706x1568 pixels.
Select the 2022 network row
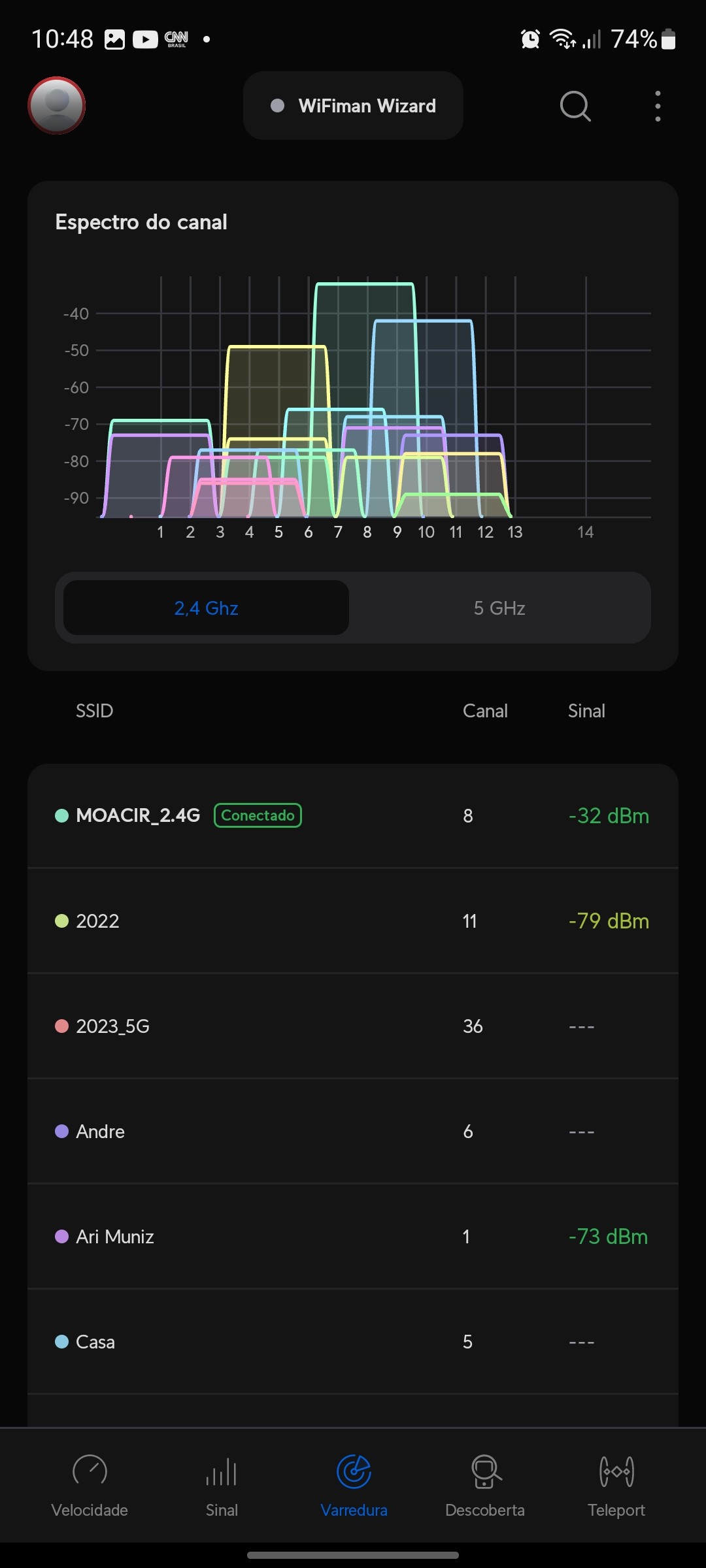[353, 921]
